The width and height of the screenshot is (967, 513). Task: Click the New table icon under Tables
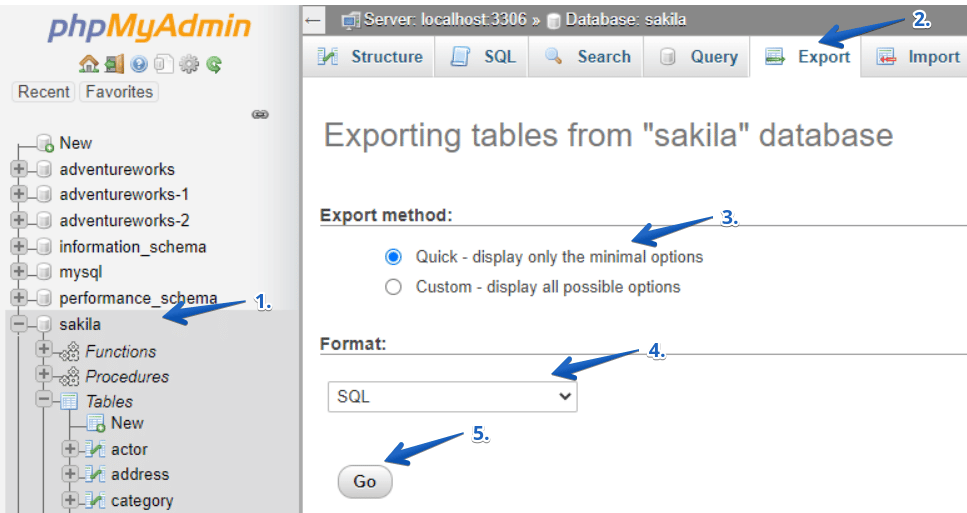(x=96, y=424)
